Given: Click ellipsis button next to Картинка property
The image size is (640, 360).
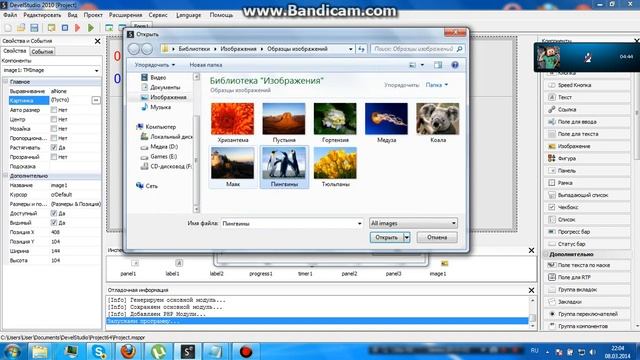Looking at the screenshot, I should (x=96, y=100).
